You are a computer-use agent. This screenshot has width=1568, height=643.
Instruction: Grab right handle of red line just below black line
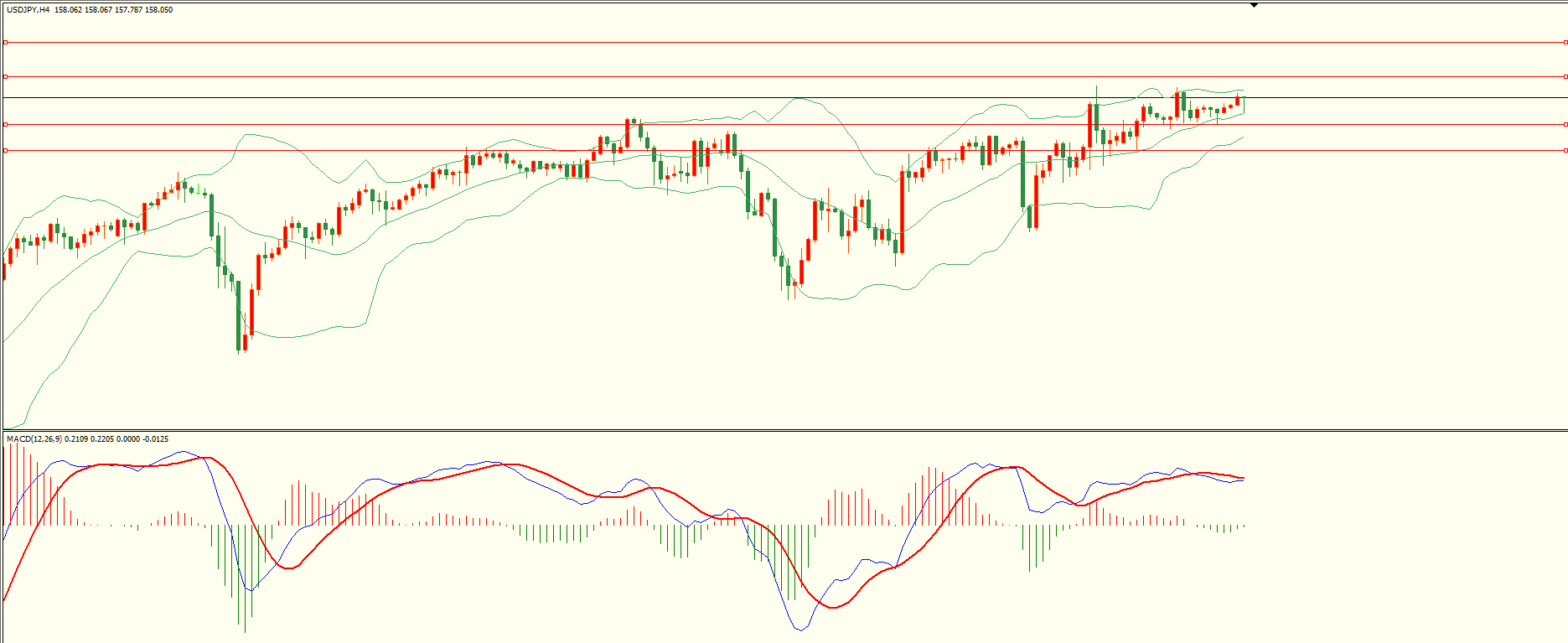click(1565, 124)
